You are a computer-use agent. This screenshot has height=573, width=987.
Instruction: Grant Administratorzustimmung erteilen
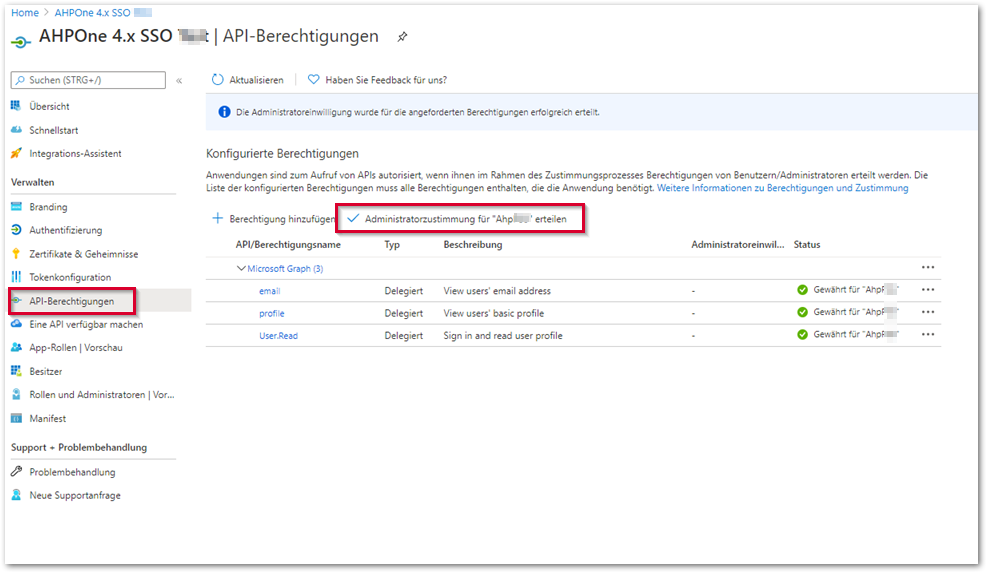tap(458, 218)
